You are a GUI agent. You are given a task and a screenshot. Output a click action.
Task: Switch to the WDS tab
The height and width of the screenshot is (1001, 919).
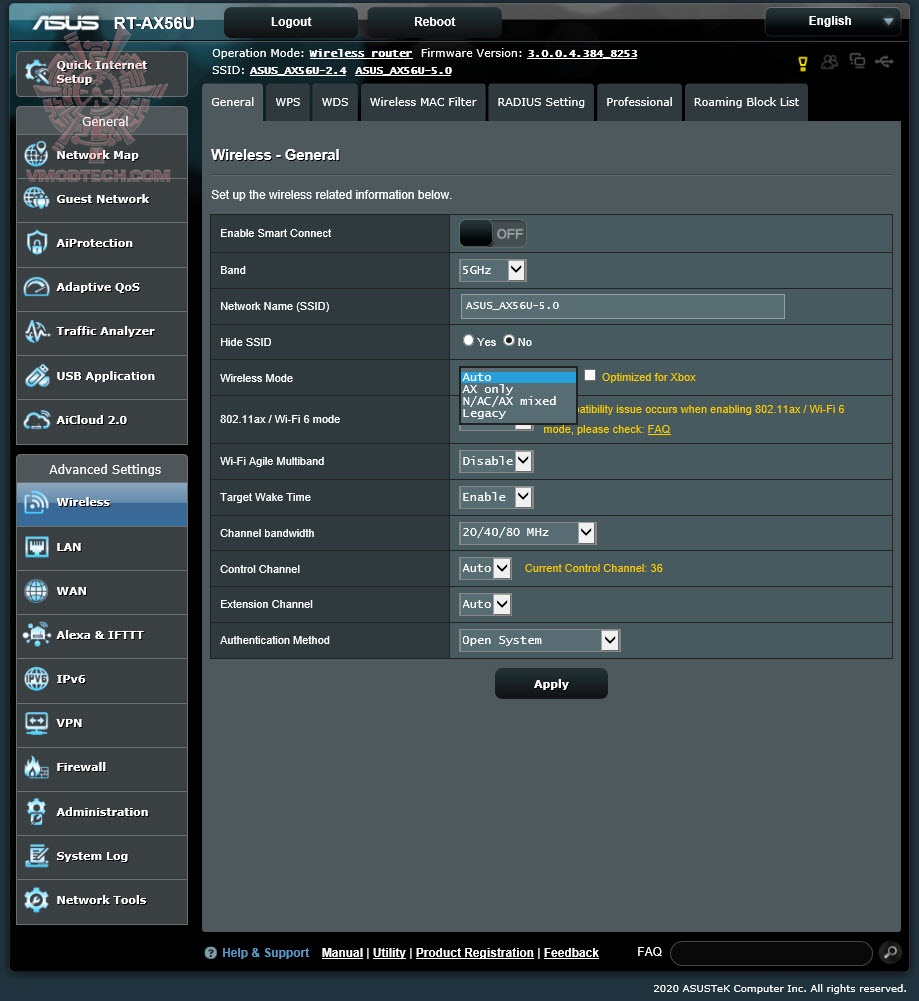pyautogui.click(x=335, y=102)
